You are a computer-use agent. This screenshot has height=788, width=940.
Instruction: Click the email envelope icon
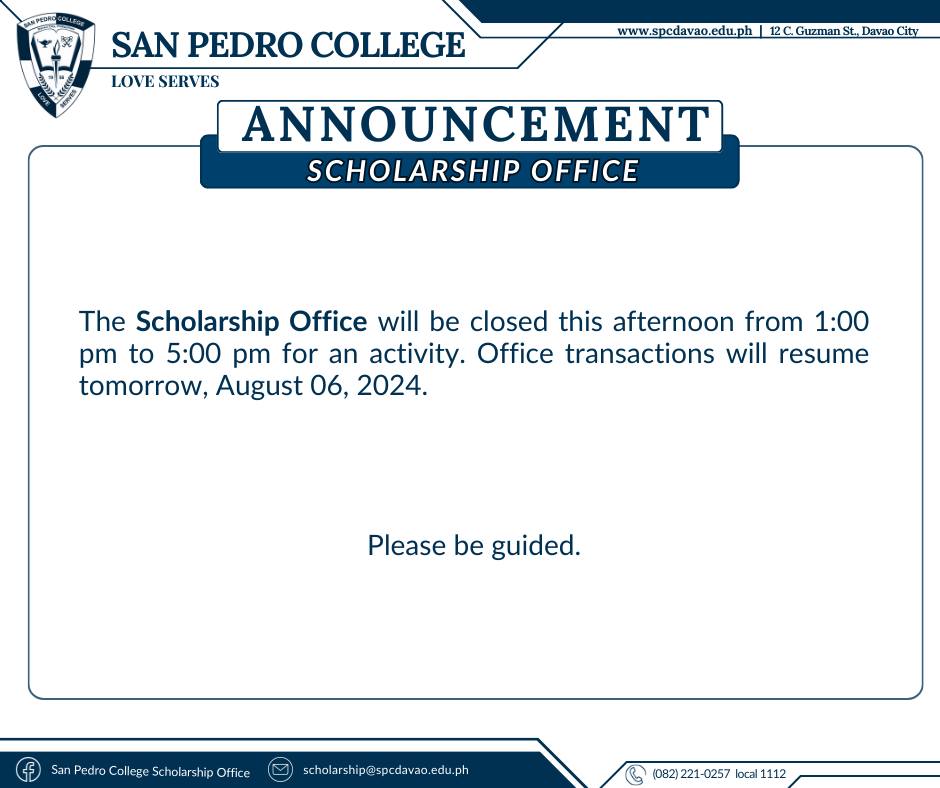click(x=280, y=769)
